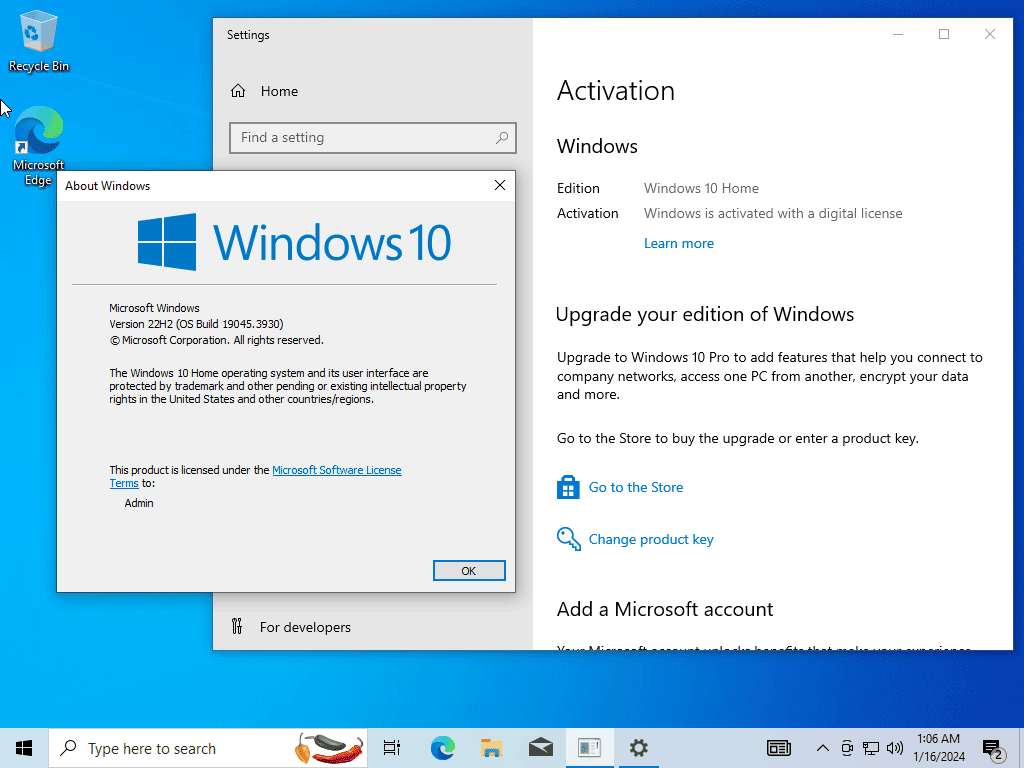
Task: Click 'Windows is activated with a digital license'
Action: point(773,214)
